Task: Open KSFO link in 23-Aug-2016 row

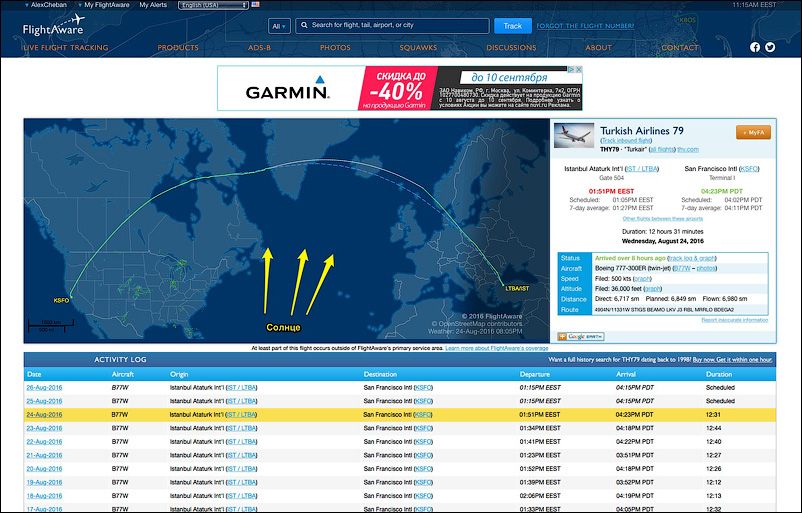Action: pyautogui.click(x=423, y=428)
